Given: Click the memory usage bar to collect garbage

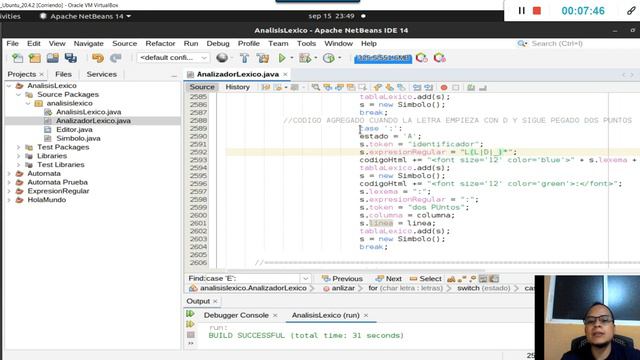Looking at the screenshot, I should coord(383,58).
